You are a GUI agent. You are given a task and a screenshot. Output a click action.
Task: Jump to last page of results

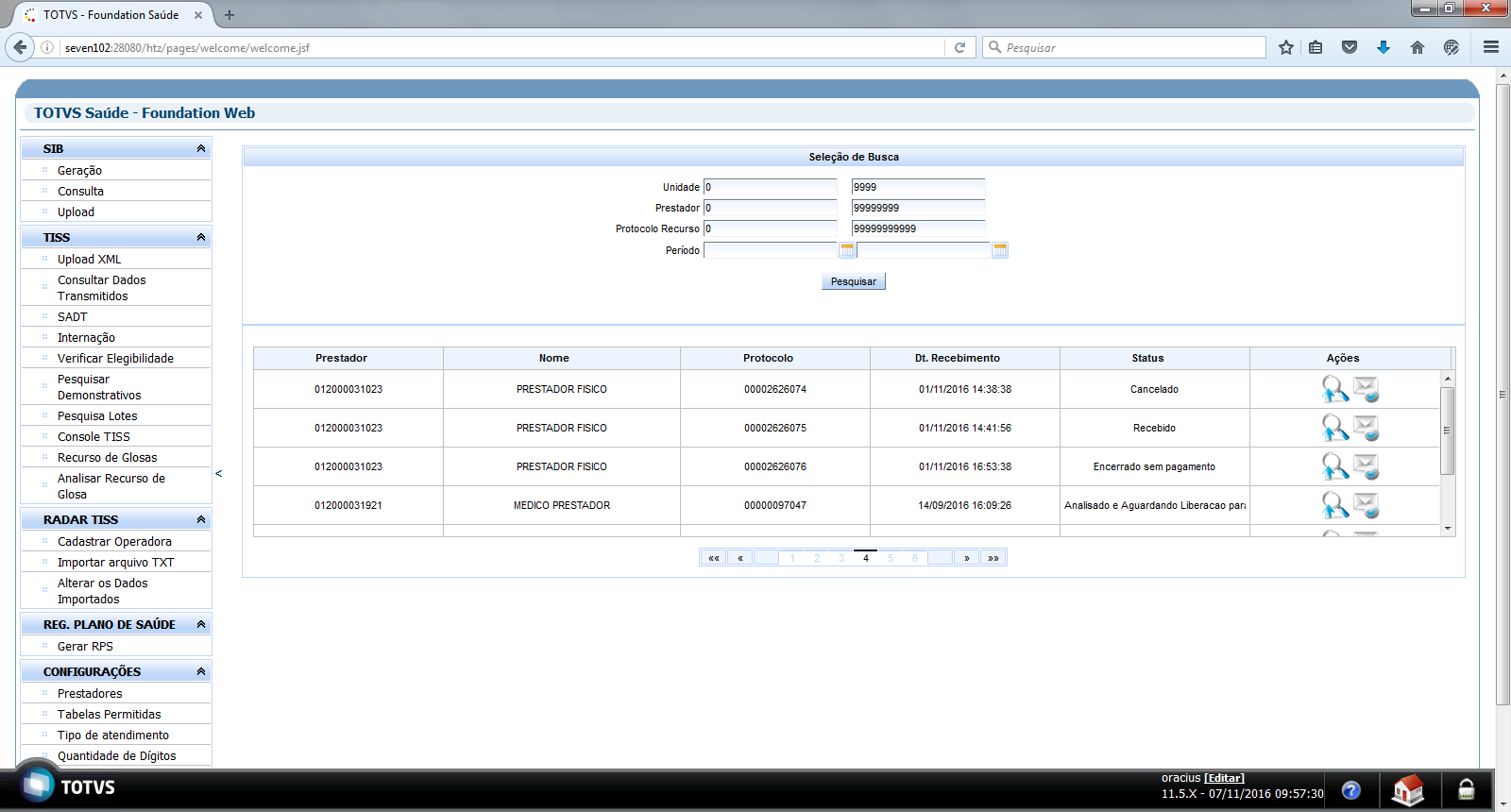point(993,558)
